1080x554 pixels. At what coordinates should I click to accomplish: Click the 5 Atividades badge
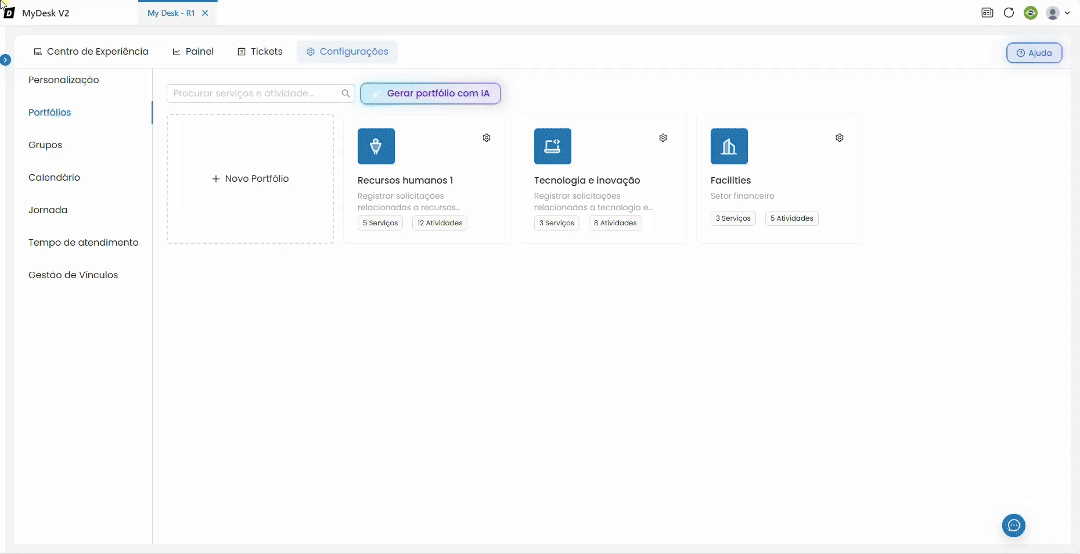coord(791,218)
